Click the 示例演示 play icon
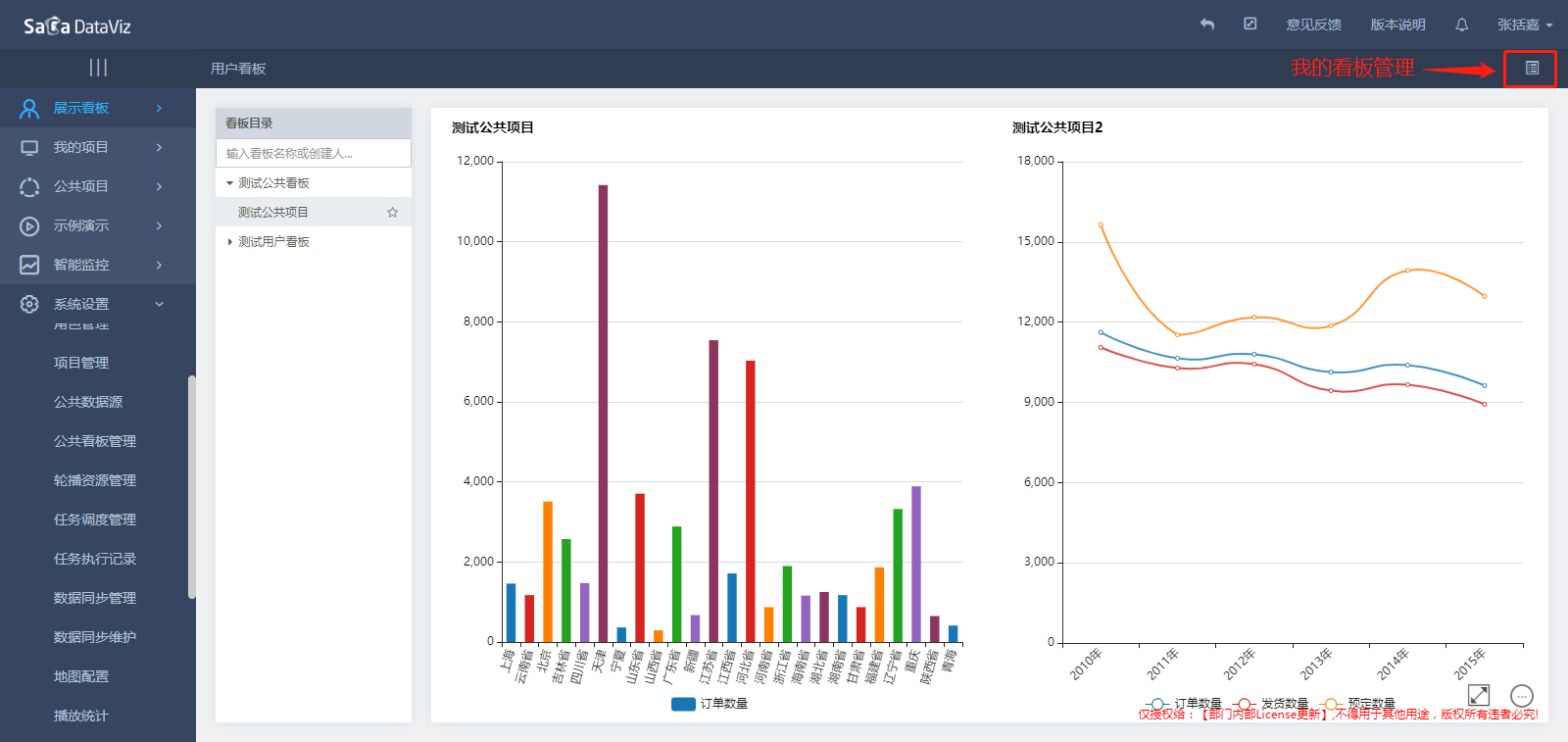 pos(29,225)
